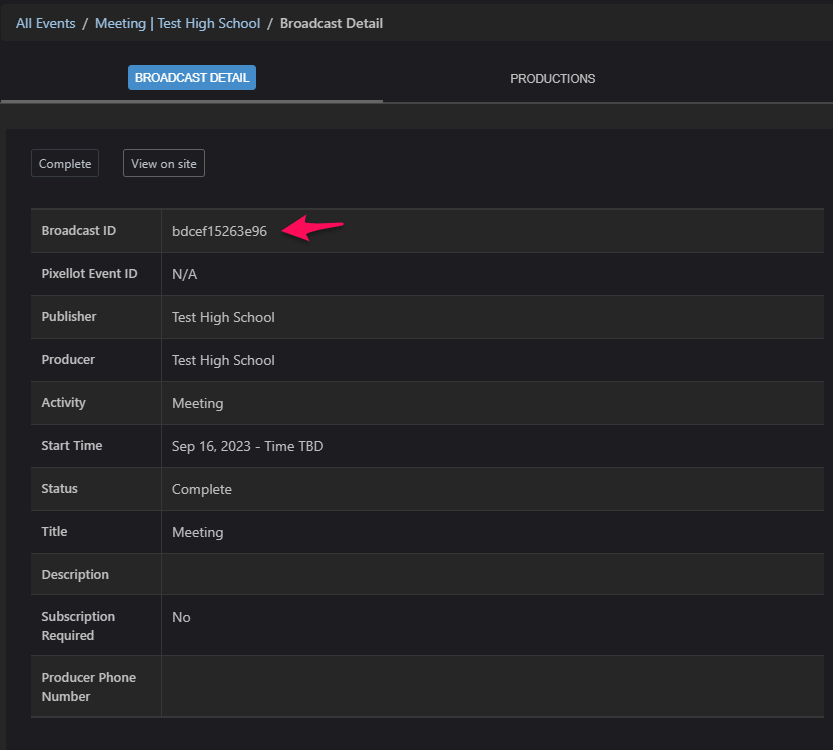Go to Meeting | Test High School breadcrumb
The image size is (833, 750).
pos(177,23)
